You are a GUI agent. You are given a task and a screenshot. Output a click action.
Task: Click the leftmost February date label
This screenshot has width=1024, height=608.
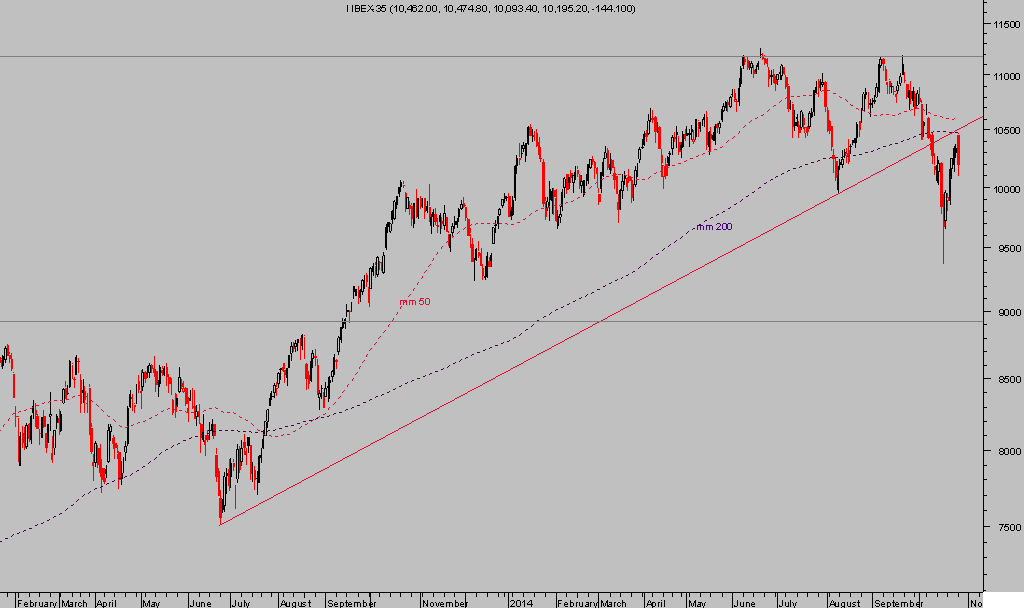point(37,603)
